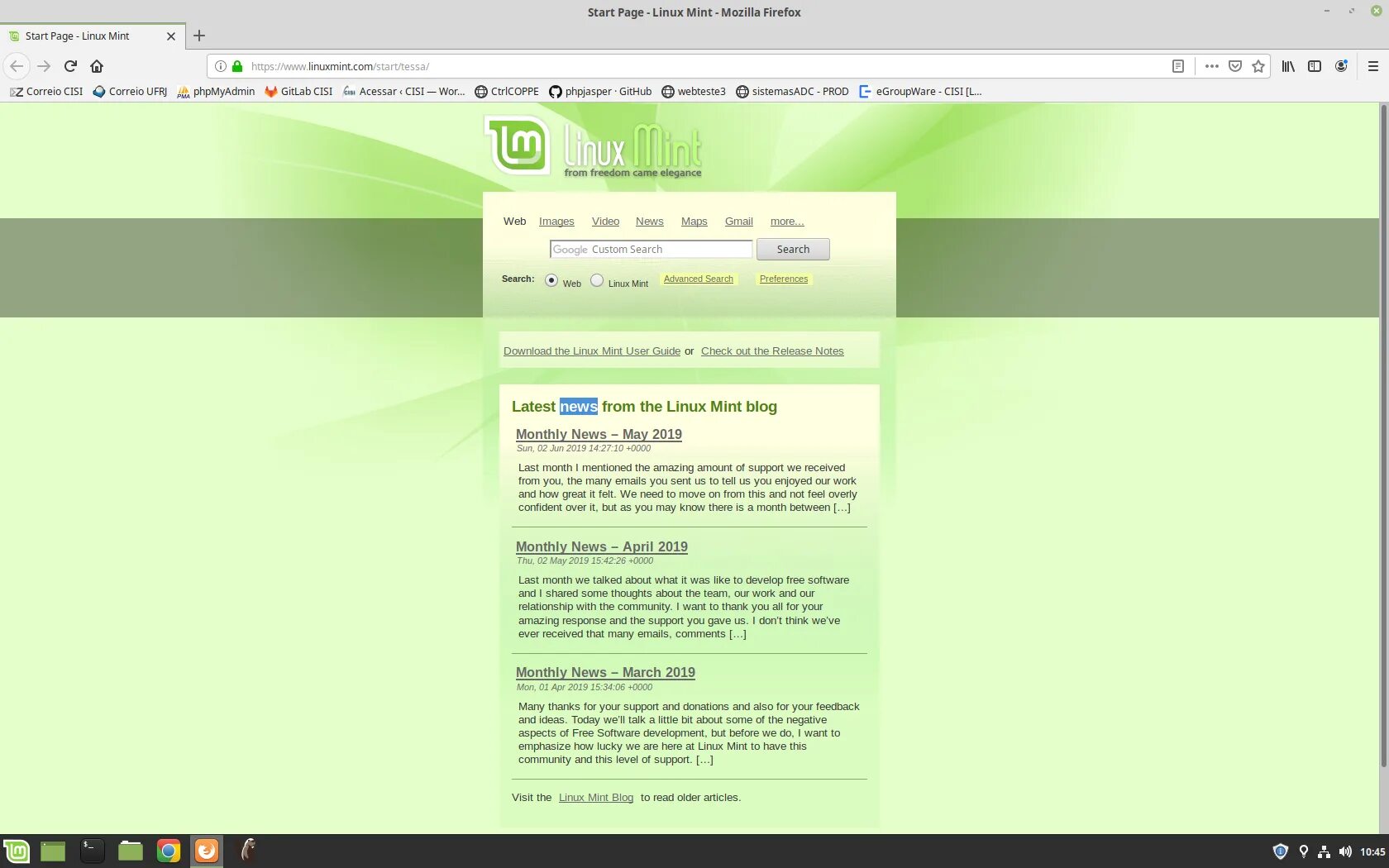Open the Firefox home page icon
Viewport: 1389px width, 868px height.
(97, 66)
